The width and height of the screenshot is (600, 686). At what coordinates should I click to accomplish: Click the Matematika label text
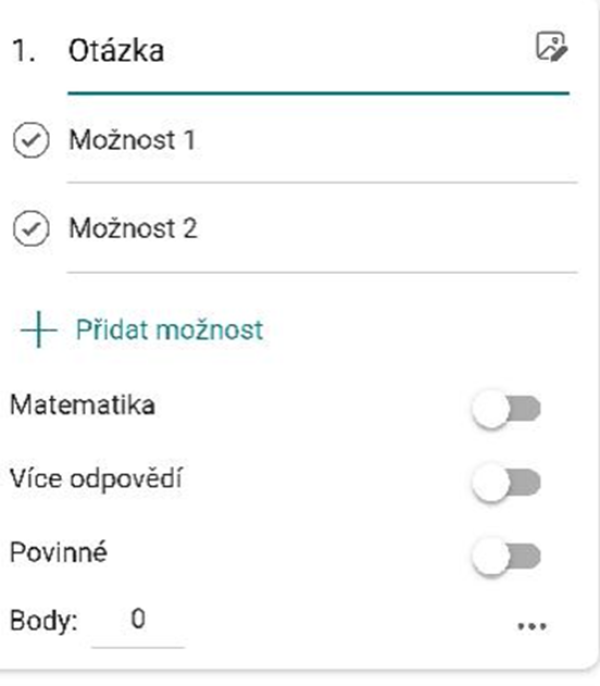tap(83, 405)
